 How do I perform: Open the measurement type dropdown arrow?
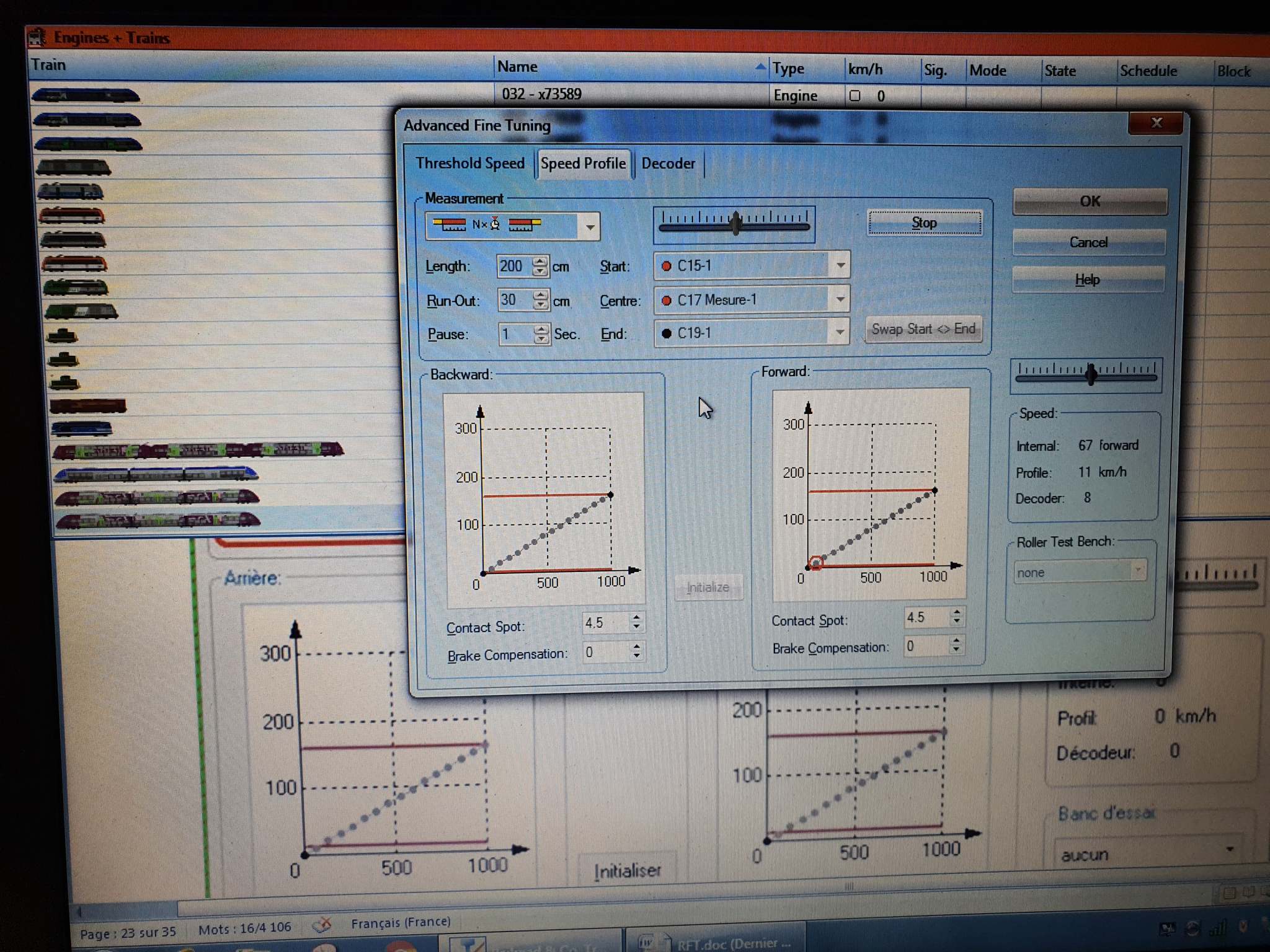tap(590, 227)
